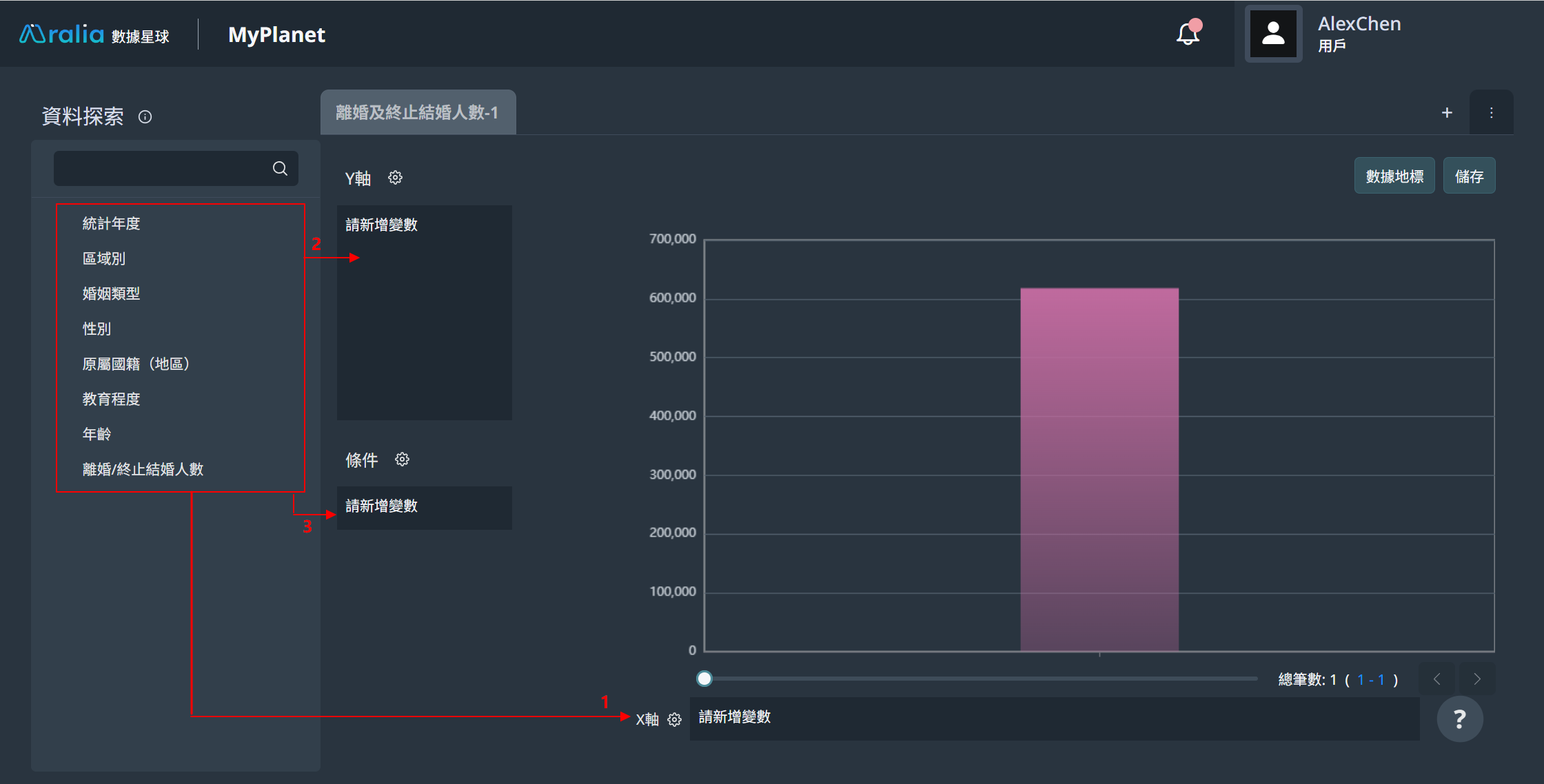This screenshot has height=784, width=1544.
Task: Click the chart range slider handle
Action: (704, 679)
